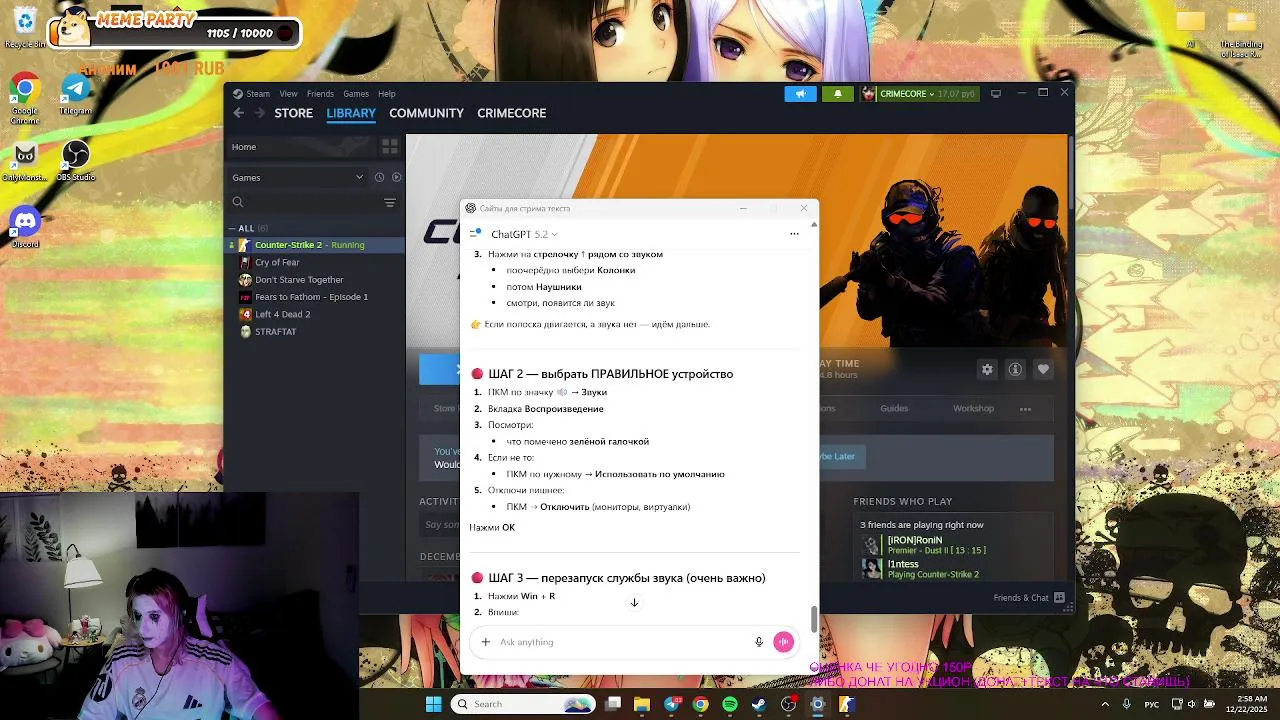The height and width of the screenshot is (720, 1280).
Task: Open Discord desktop shortcut
Action: click(25, 227)
